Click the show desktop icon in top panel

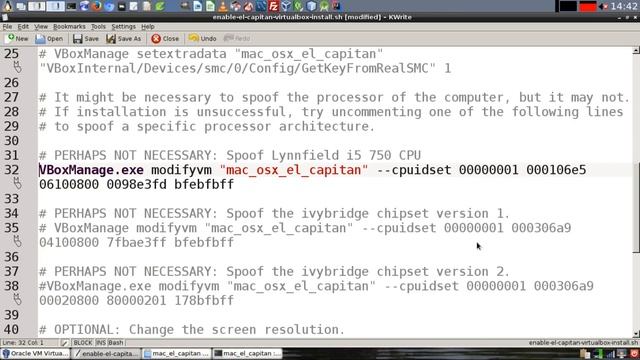21,6
